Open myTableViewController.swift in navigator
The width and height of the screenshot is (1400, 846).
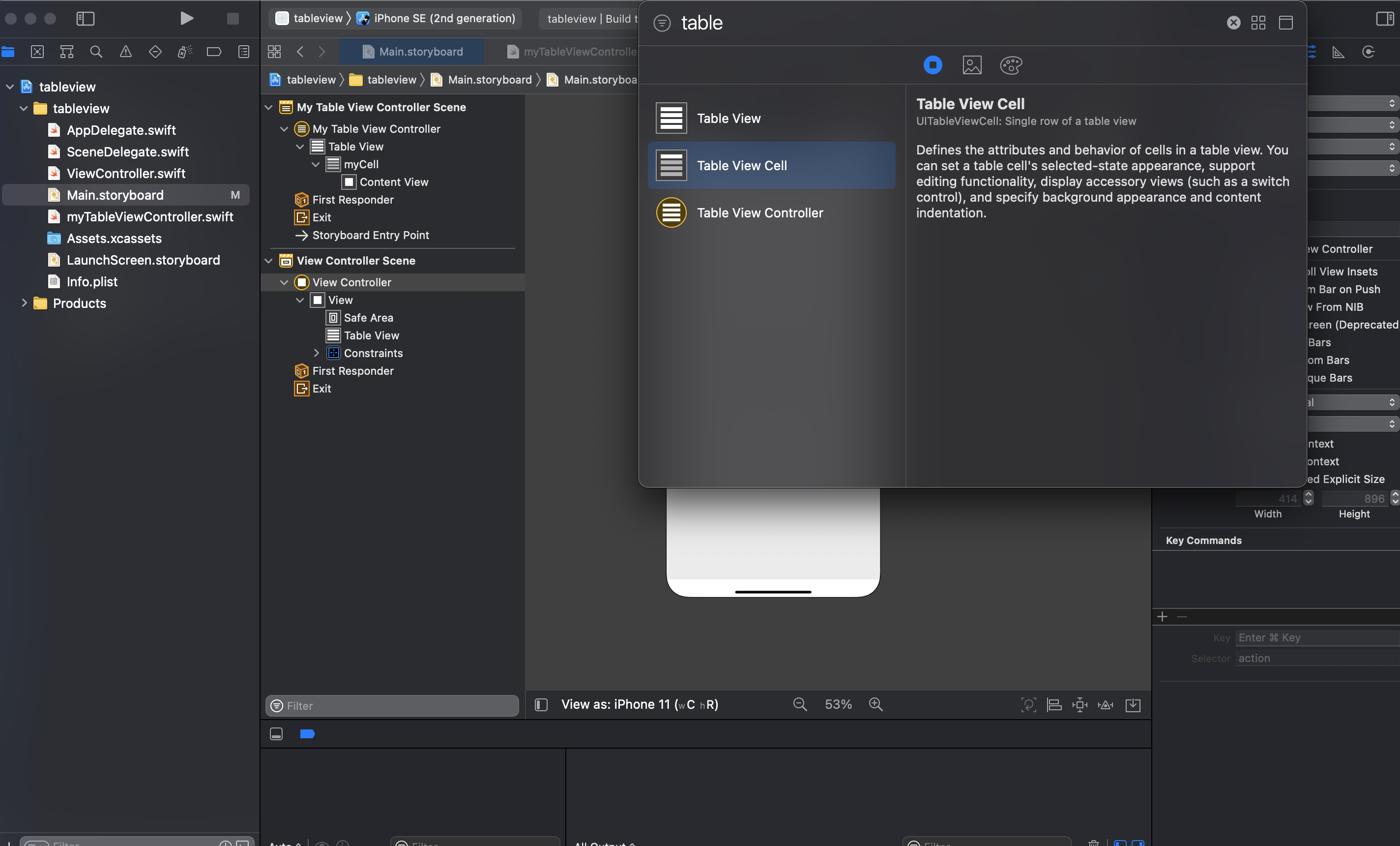pyautogui.click(x=150, y=216)
